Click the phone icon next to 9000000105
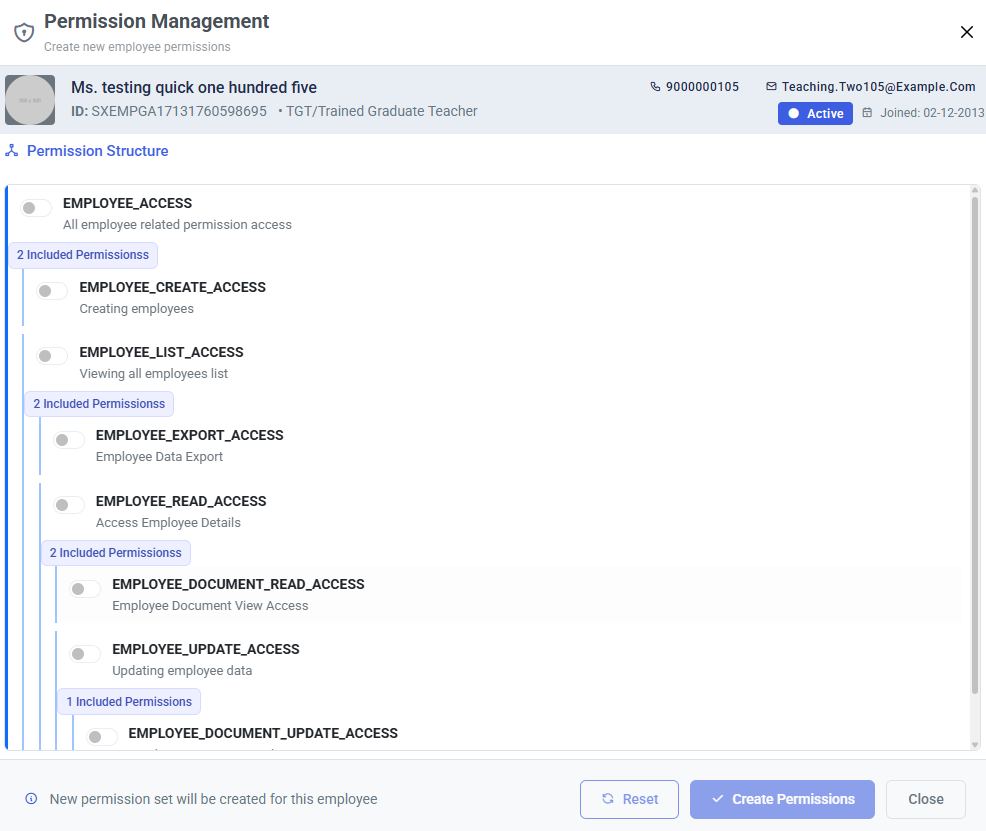This screenshot has width=986, height=831. [655, 87]
